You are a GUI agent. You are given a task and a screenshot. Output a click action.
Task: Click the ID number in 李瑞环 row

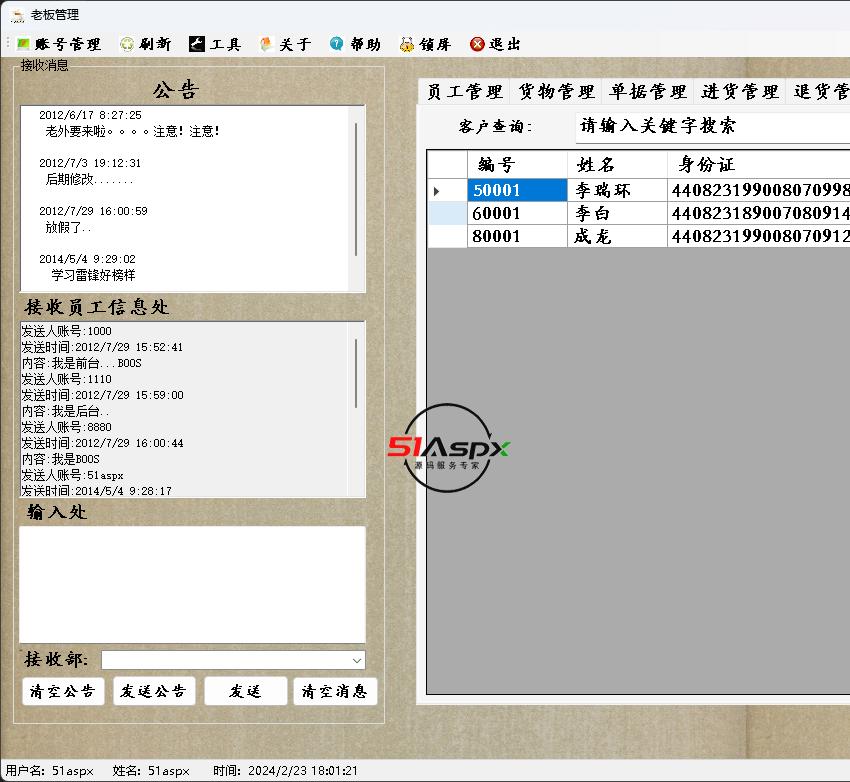[x=759, y=191]
